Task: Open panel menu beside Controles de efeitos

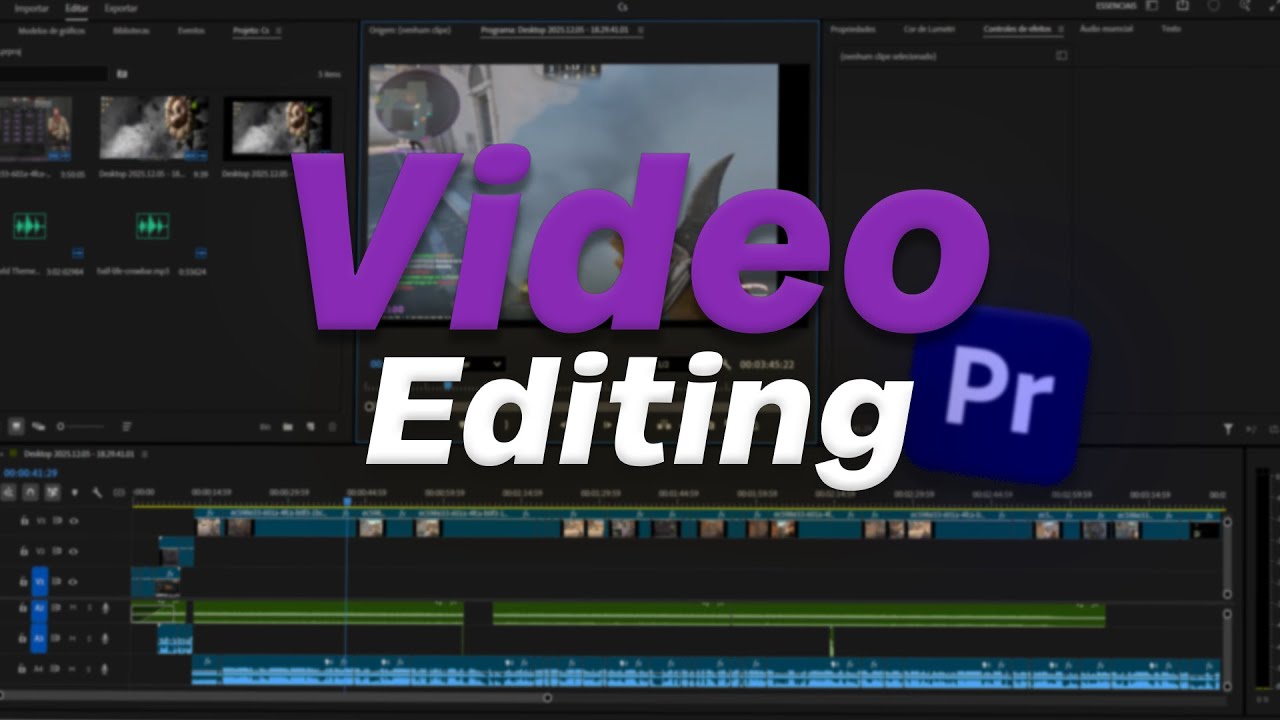Action: click(x=1060, y=30)
